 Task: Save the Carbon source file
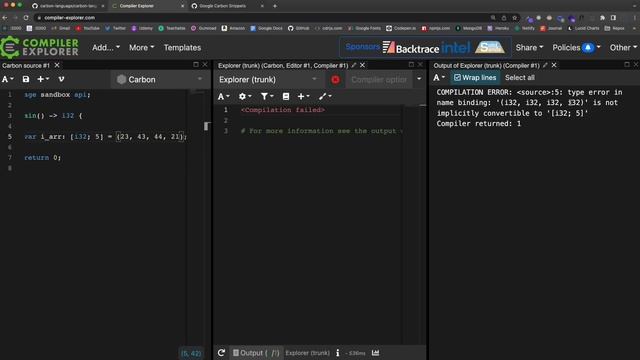coord(26,79)
